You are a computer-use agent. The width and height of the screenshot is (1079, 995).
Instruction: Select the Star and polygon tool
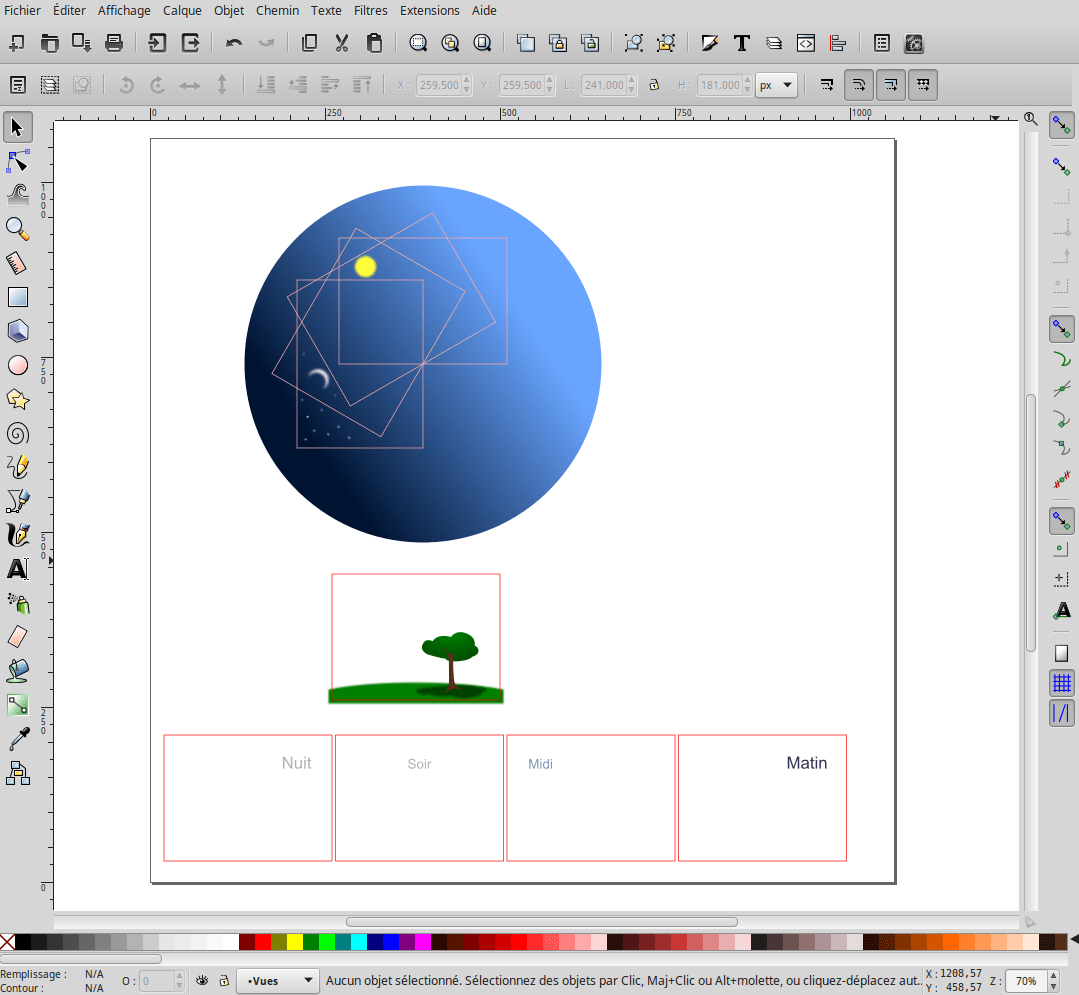coord(17,400)
